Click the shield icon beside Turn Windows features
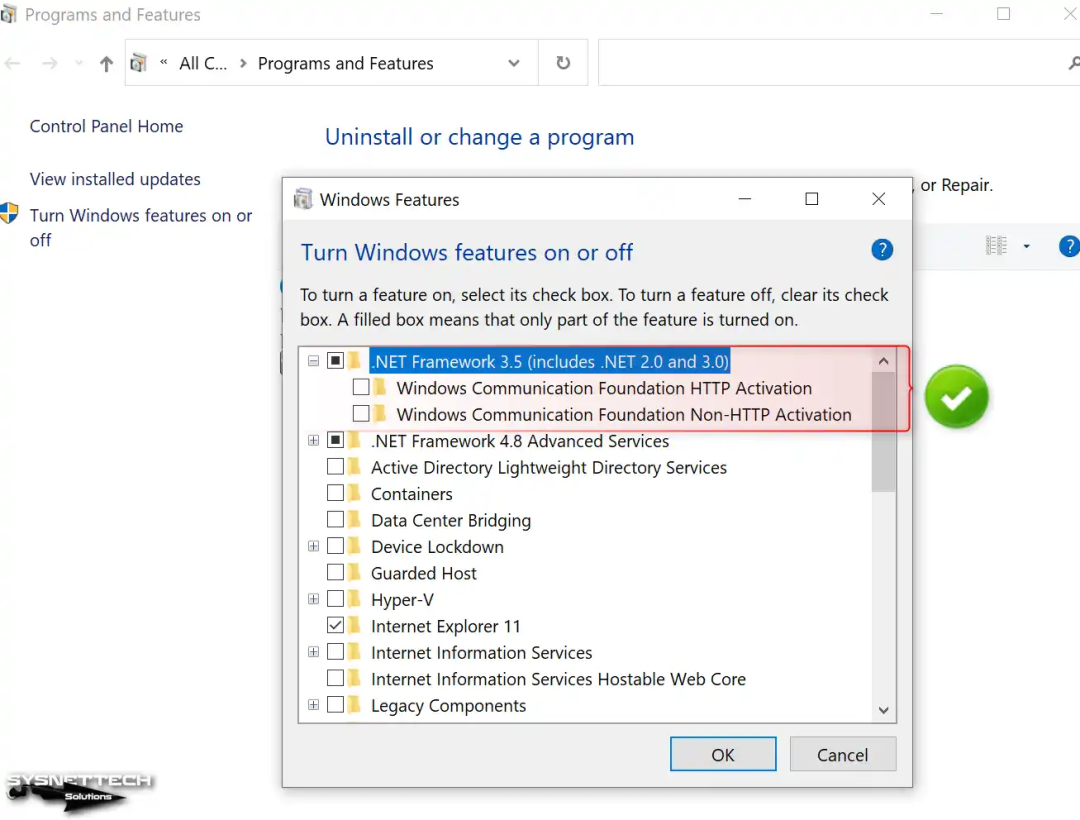Screen dimensions: 1080x820 [10, 213]
